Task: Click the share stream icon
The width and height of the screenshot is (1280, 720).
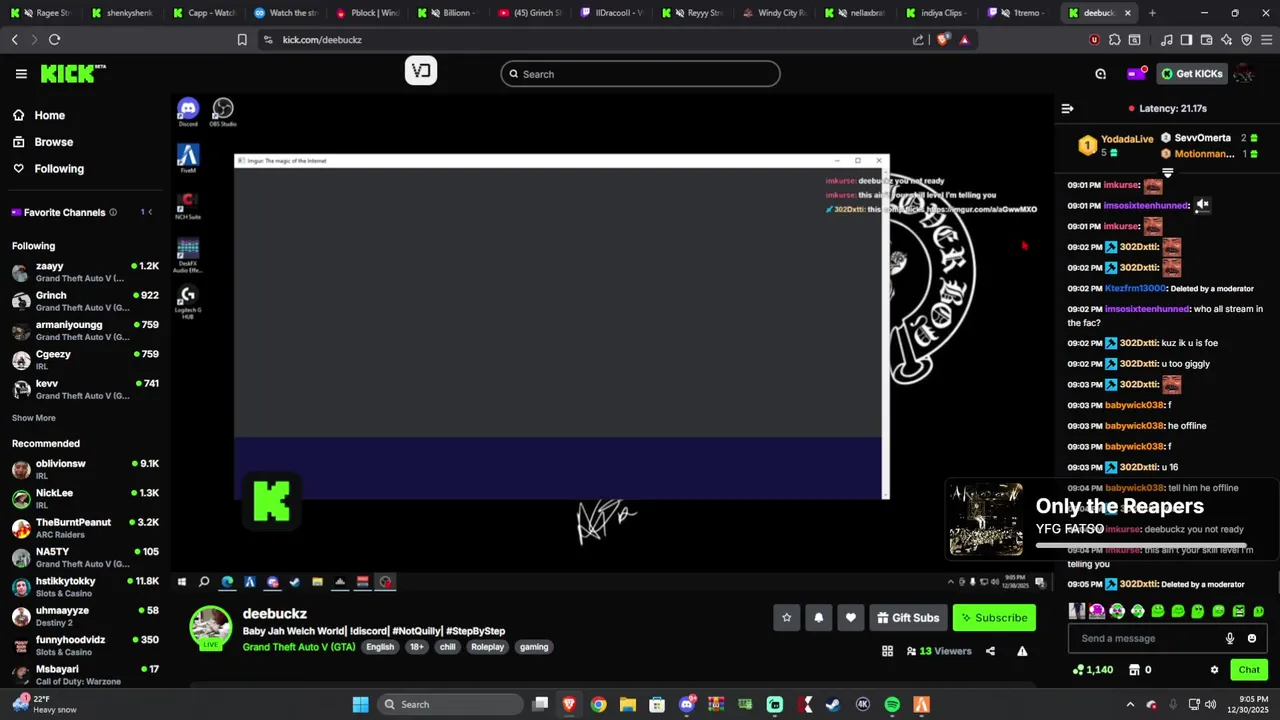Action: (x=990, y=651)
